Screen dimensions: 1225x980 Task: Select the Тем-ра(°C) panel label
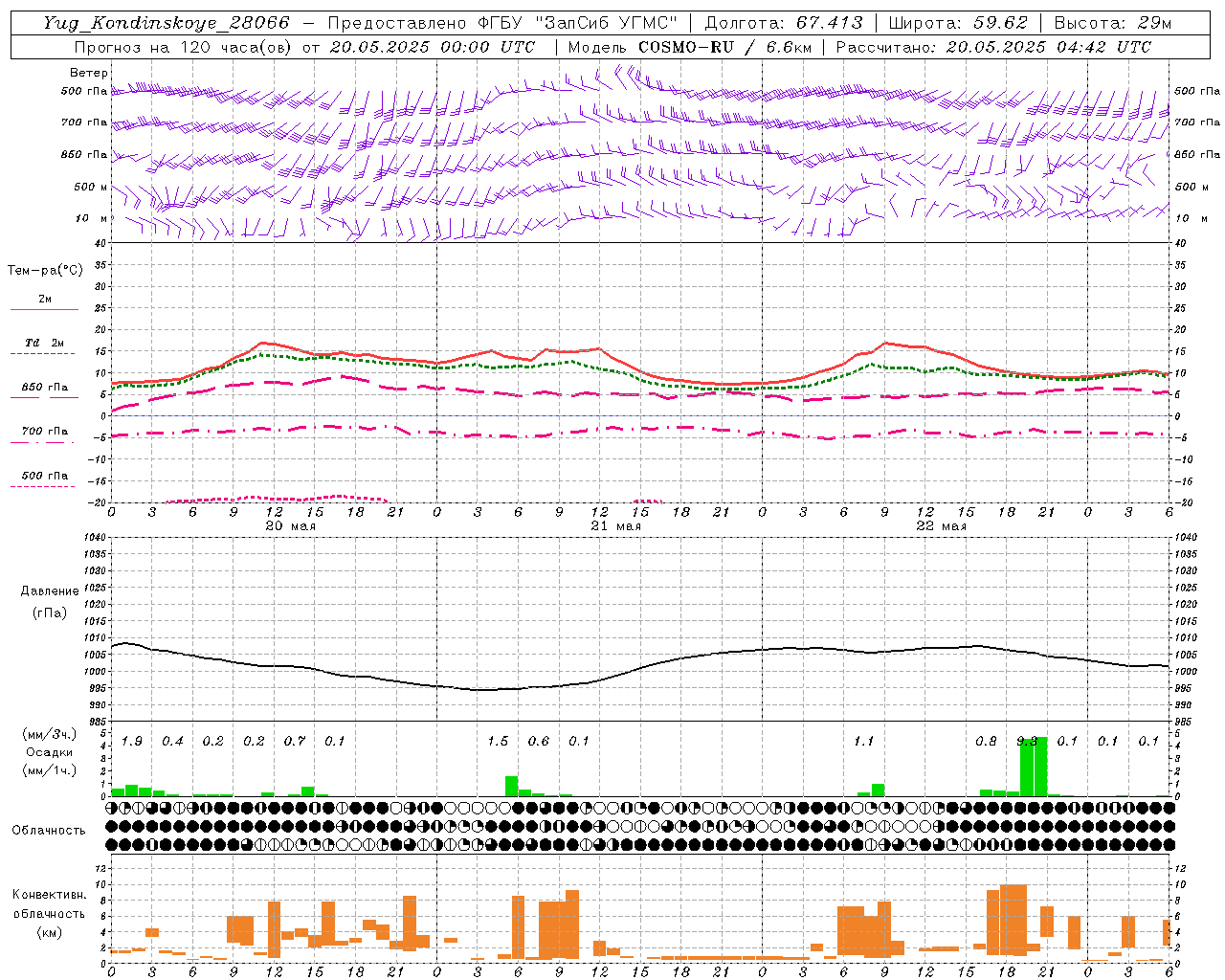pyautogui.click(x=45, y=271)
